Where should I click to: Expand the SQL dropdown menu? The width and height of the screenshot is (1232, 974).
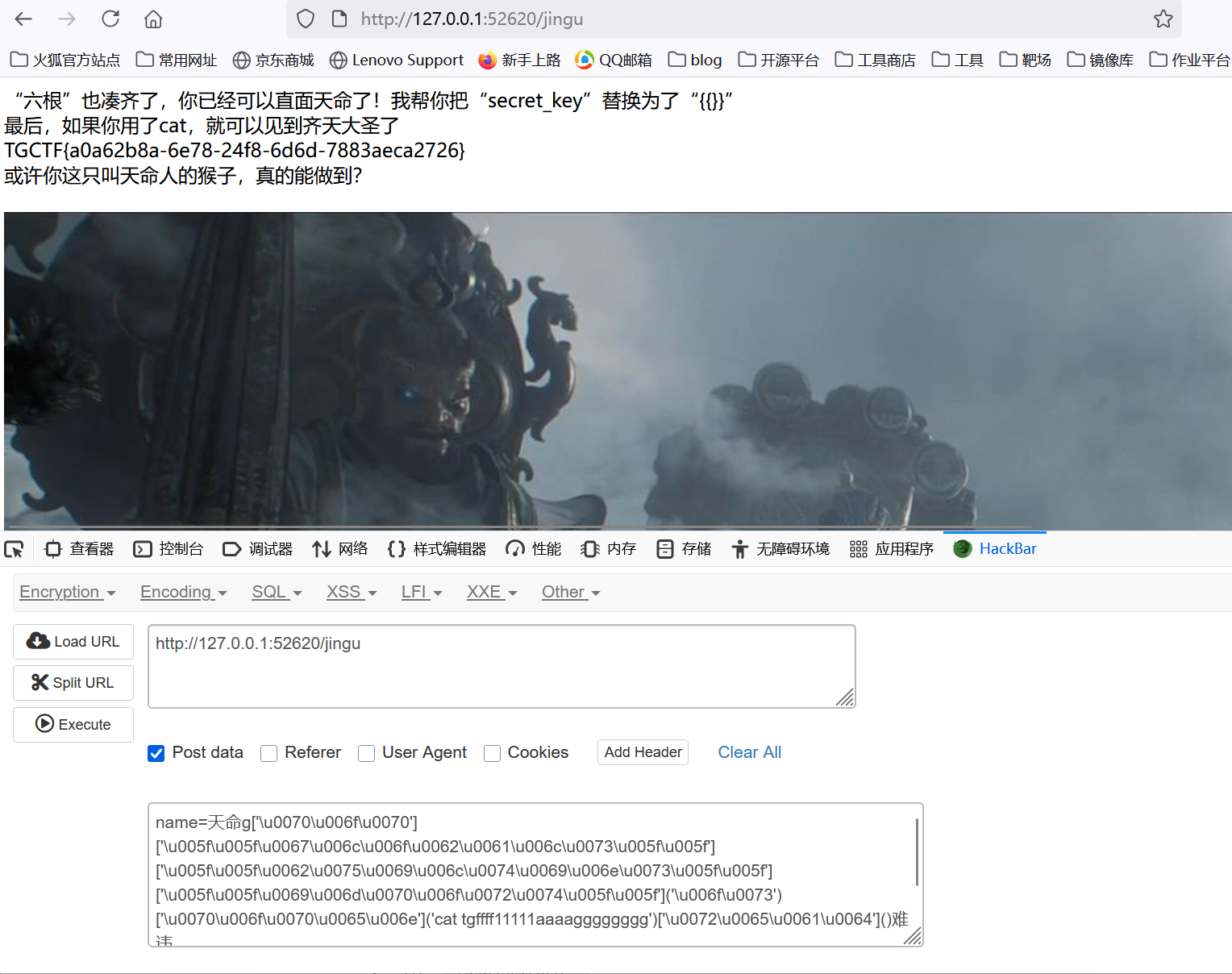tap(277, 592)
